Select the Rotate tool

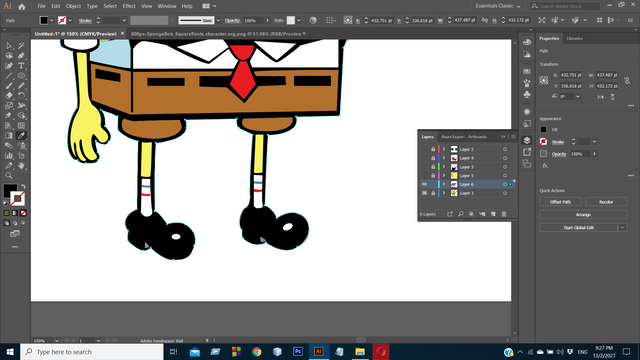click(x=21, y=96)
